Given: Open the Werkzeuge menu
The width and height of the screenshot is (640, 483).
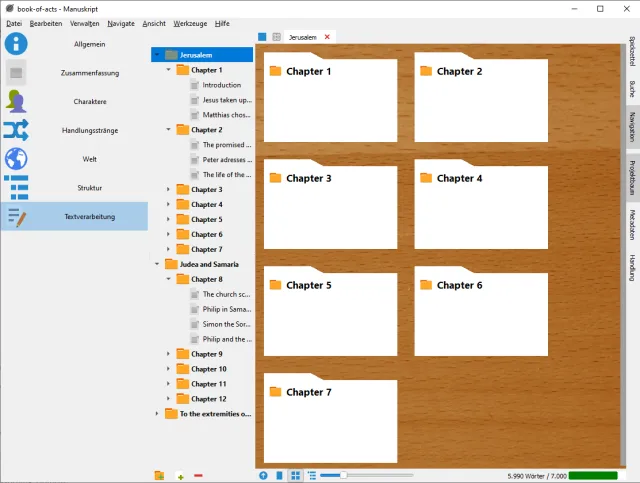Looking at the screenshot, I should pyautogui.click(x=193, y=23).
